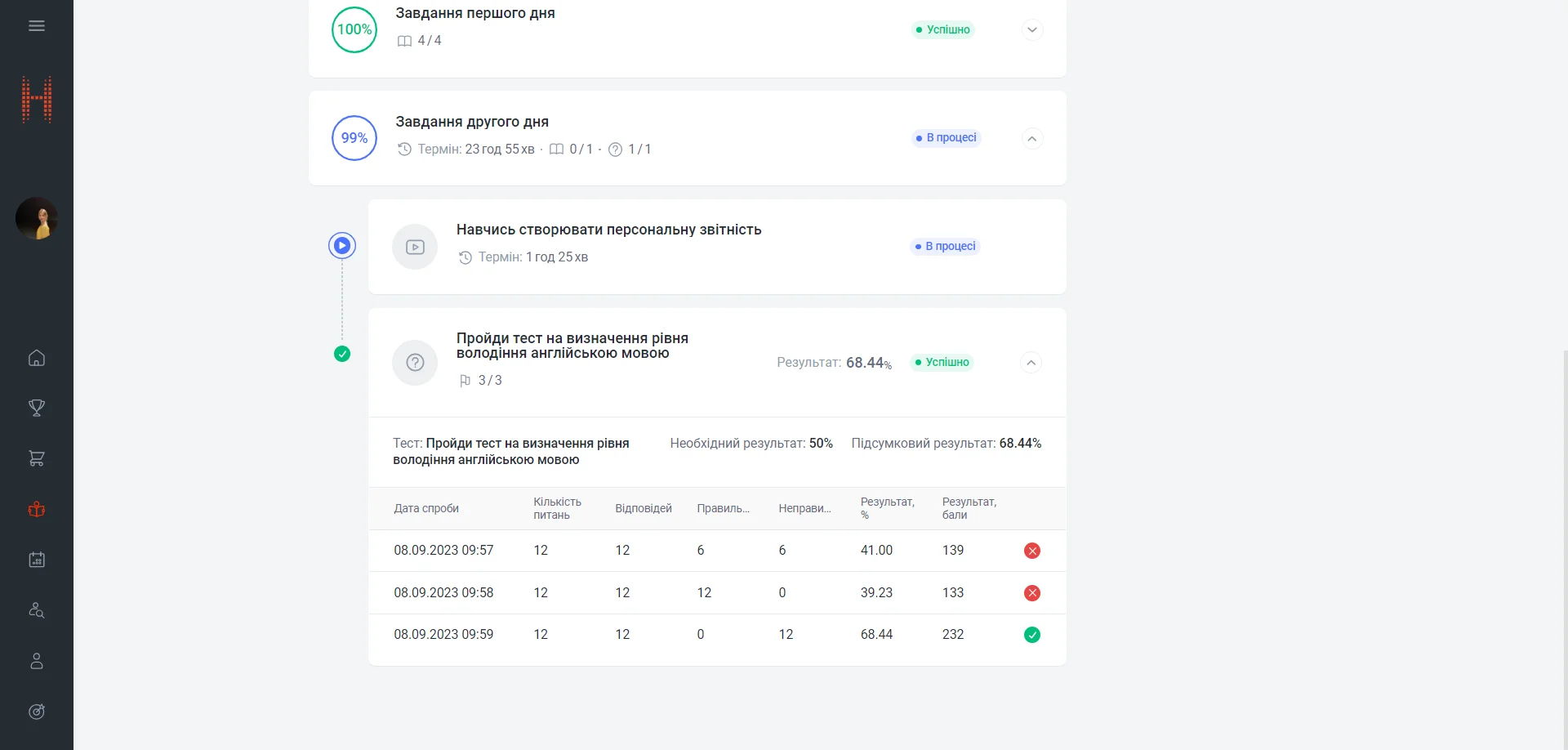Click the user avatar photo
Screen dimensions: 1568x750
37,218
